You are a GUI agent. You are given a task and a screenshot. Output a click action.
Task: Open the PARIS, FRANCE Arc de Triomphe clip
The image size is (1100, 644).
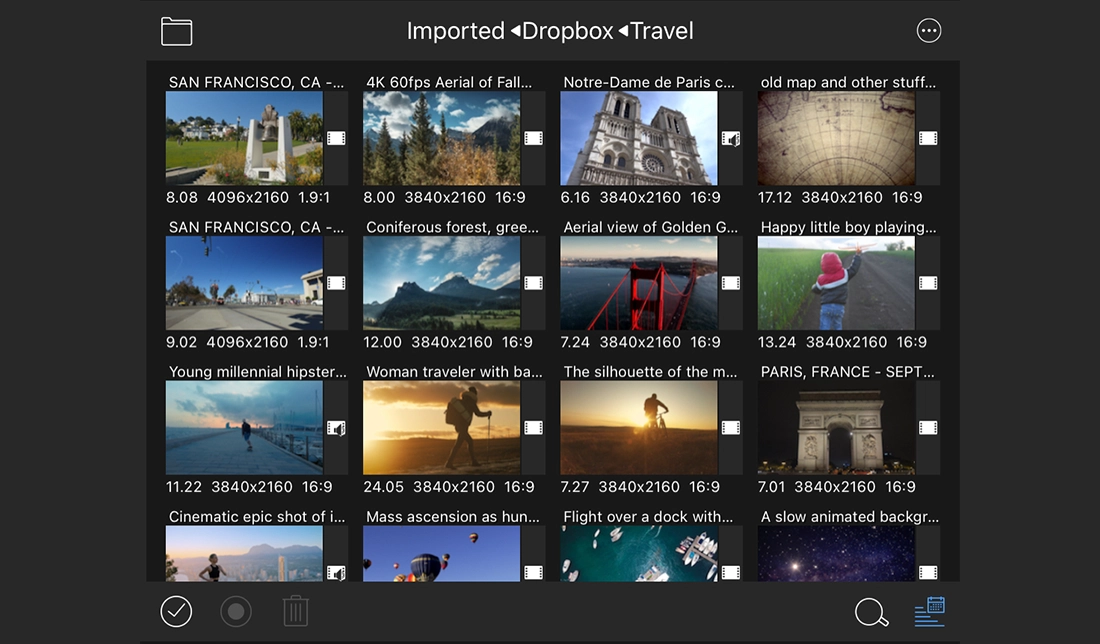pyautogui.click(x=835, y=428)
